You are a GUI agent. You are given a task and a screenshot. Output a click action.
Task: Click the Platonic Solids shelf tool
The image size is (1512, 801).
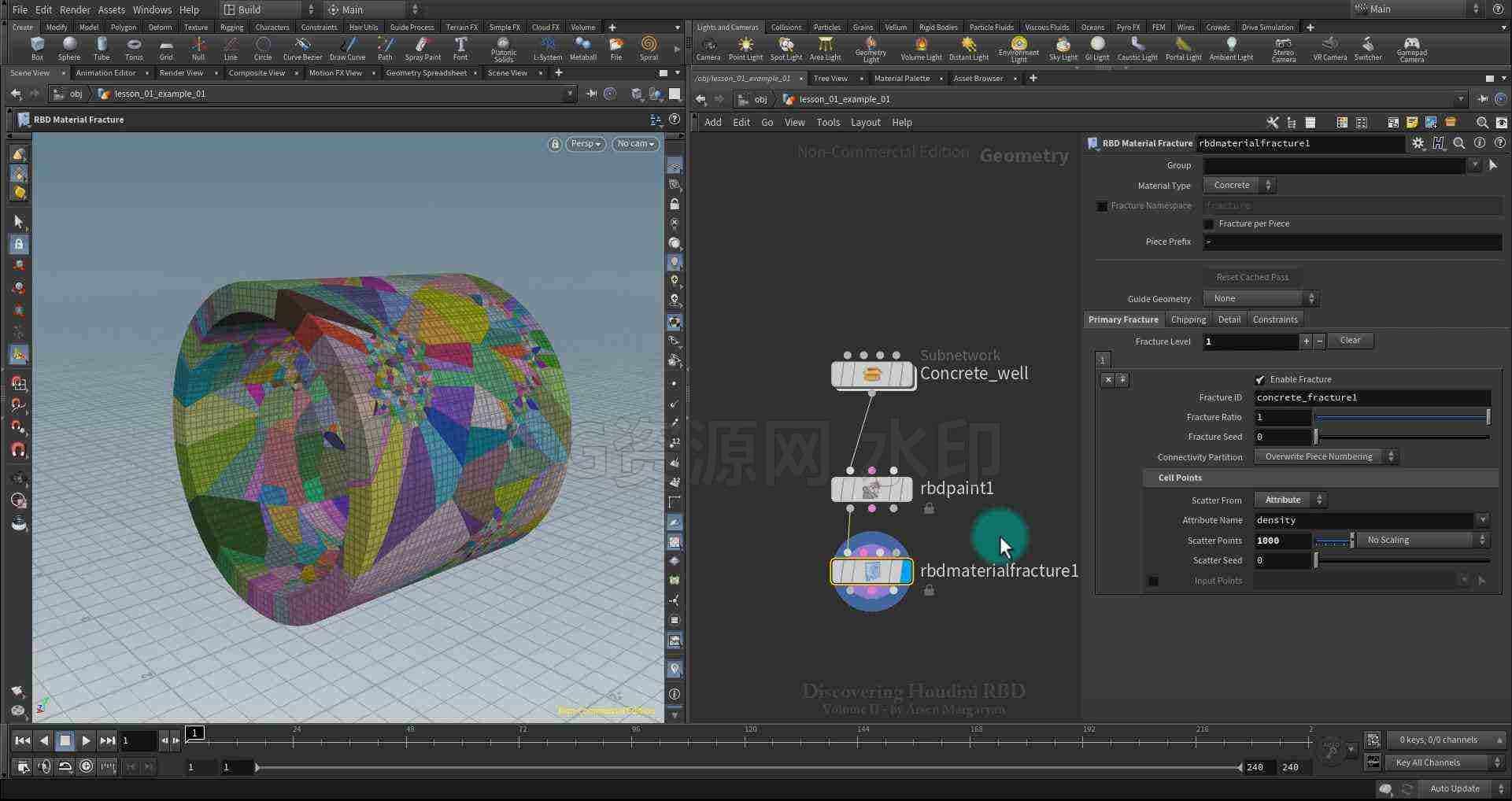[504, 50]
